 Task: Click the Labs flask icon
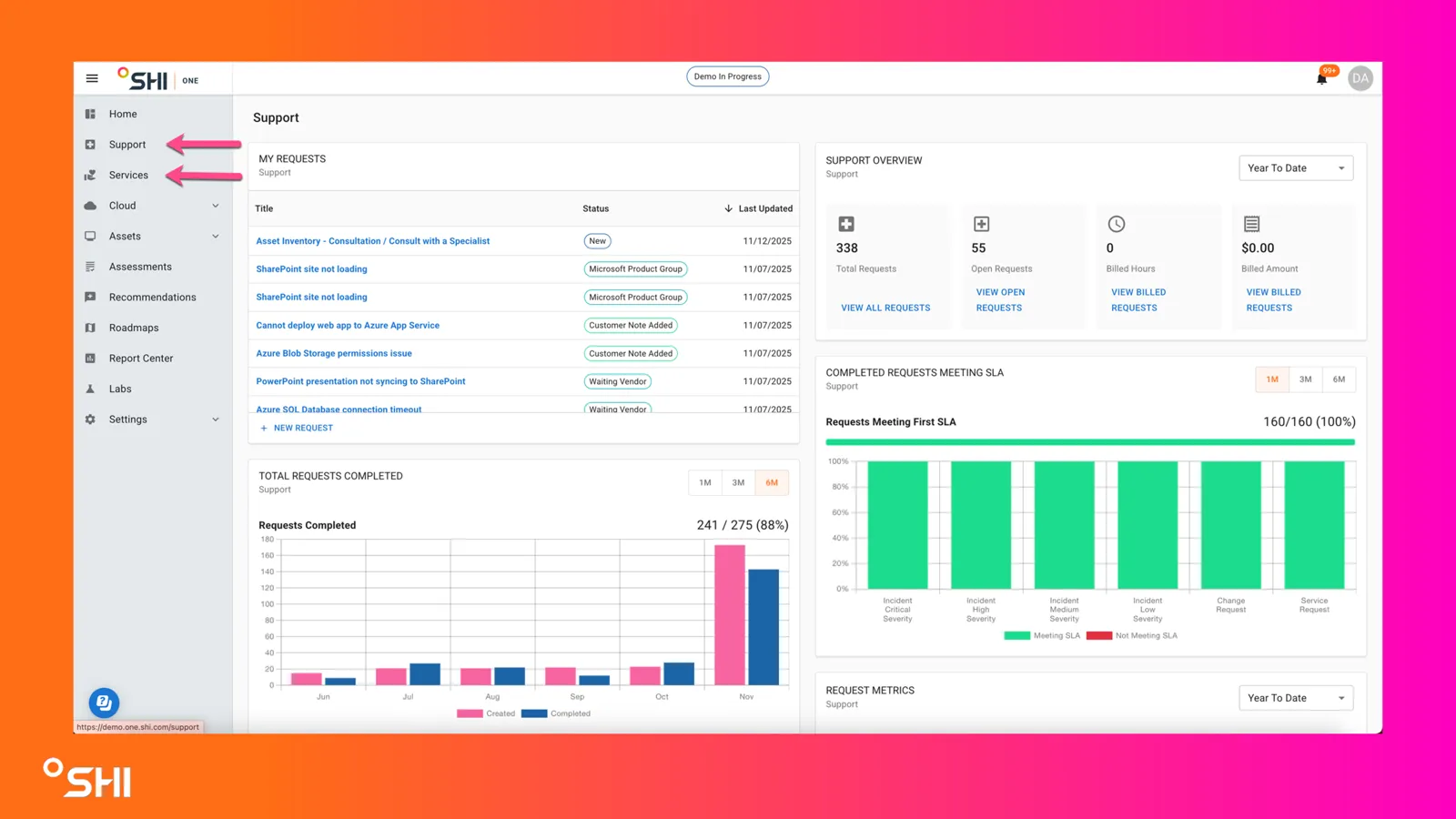pos(90,389)
